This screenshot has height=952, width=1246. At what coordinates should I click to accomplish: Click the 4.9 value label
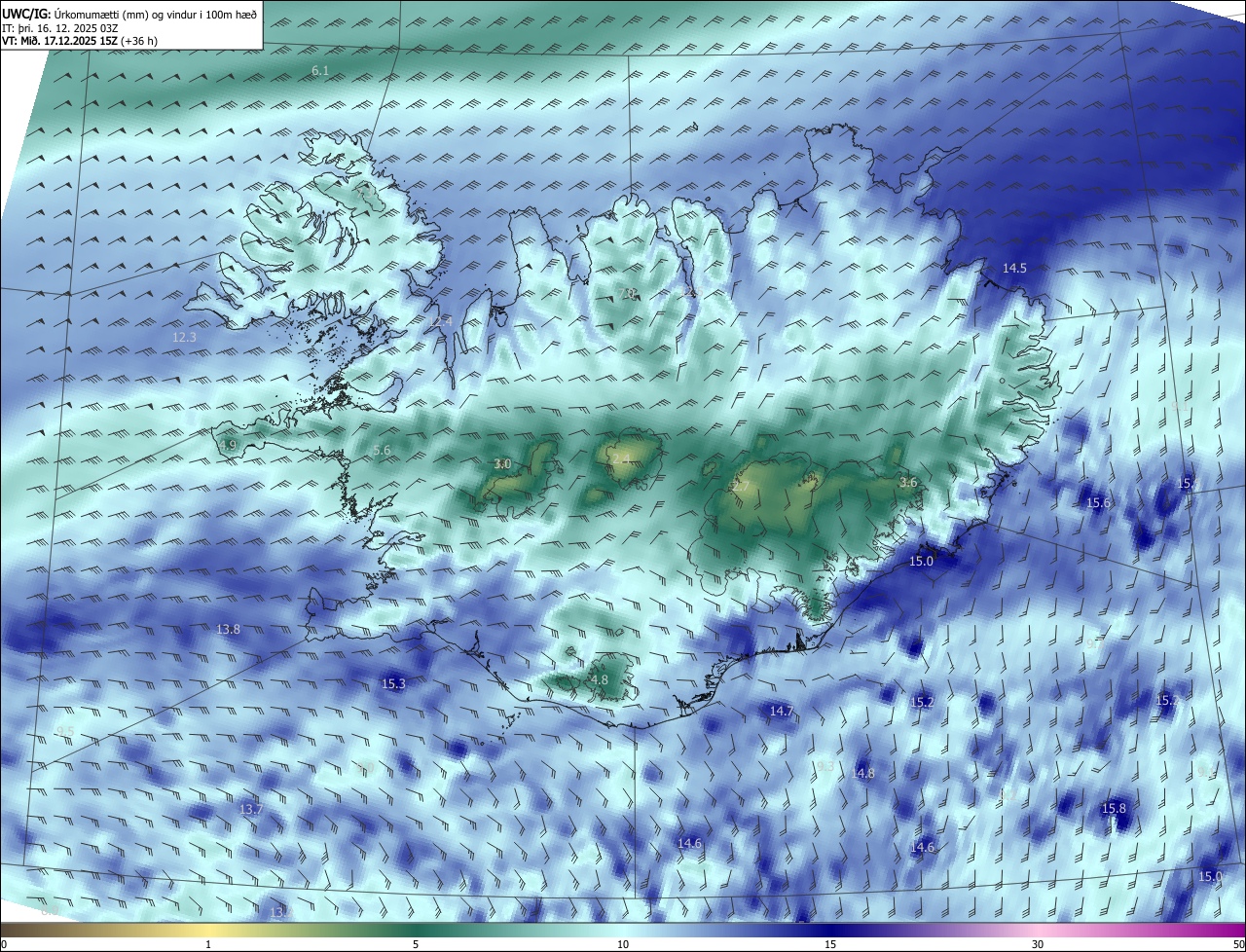click(228, 445)
